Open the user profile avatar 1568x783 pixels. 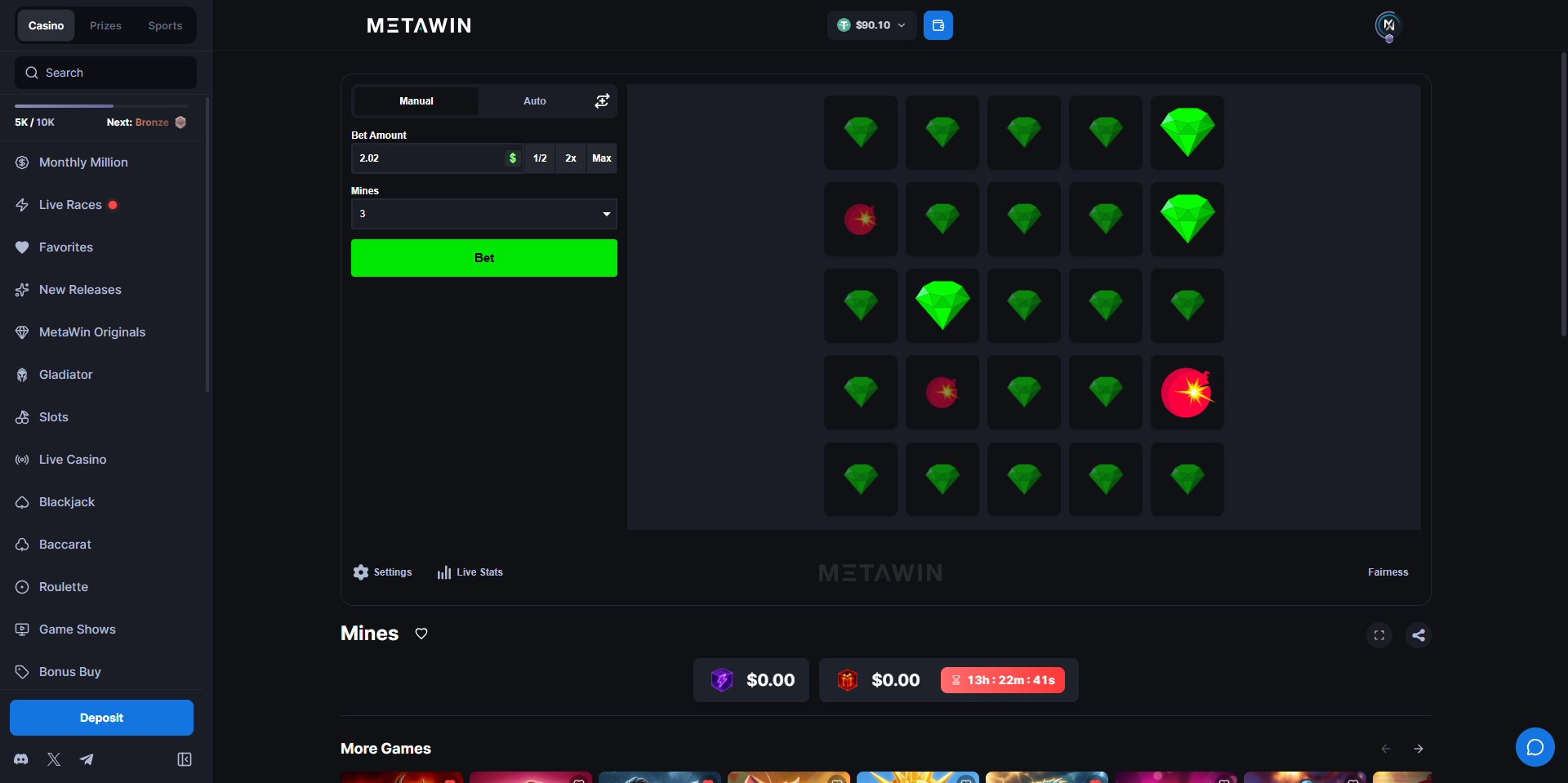(1388, 25)
